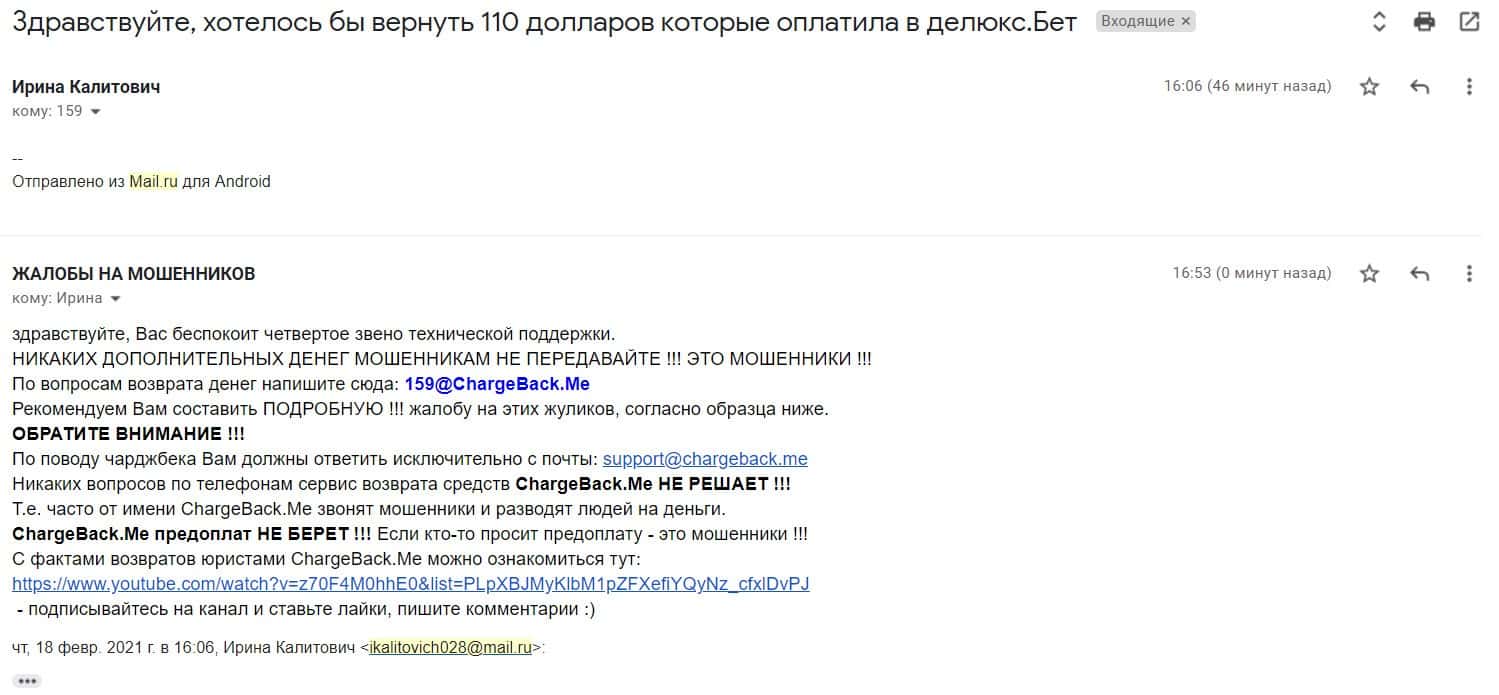
Task: Open more options for Ирина's message
Action: tap(1469, 87)
